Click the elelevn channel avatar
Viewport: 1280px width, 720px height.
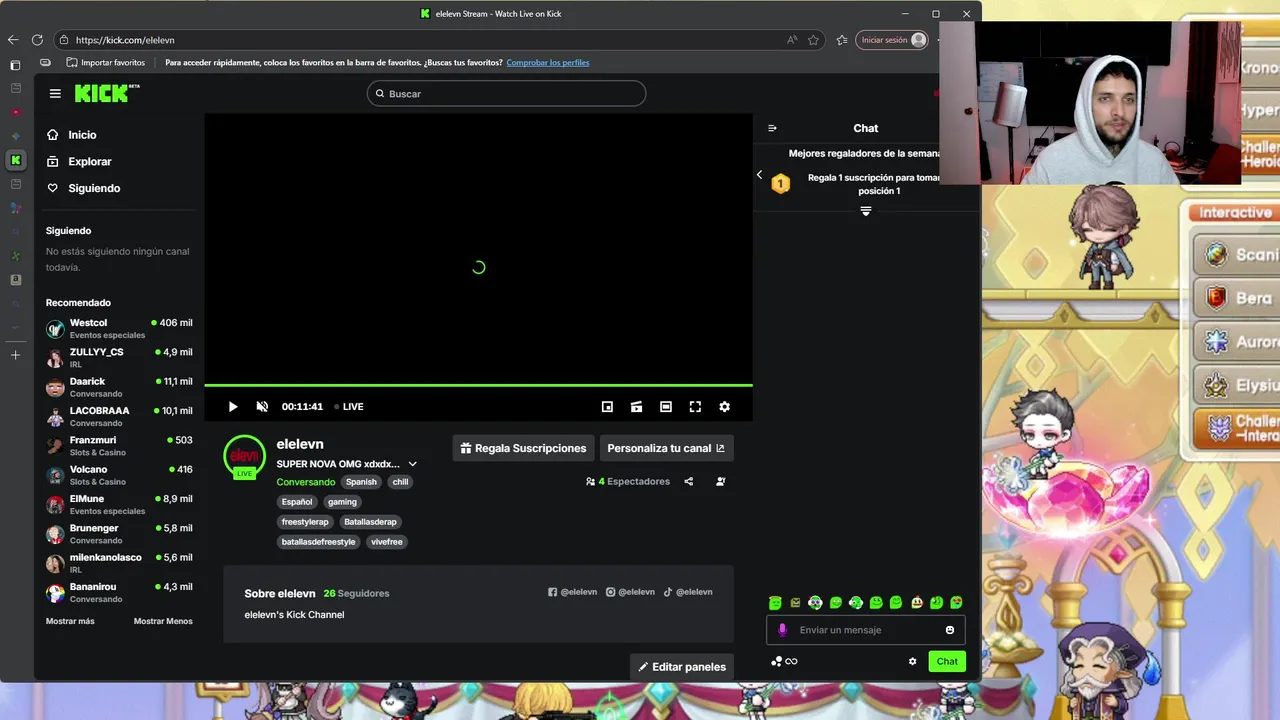(x=244, y=456)
